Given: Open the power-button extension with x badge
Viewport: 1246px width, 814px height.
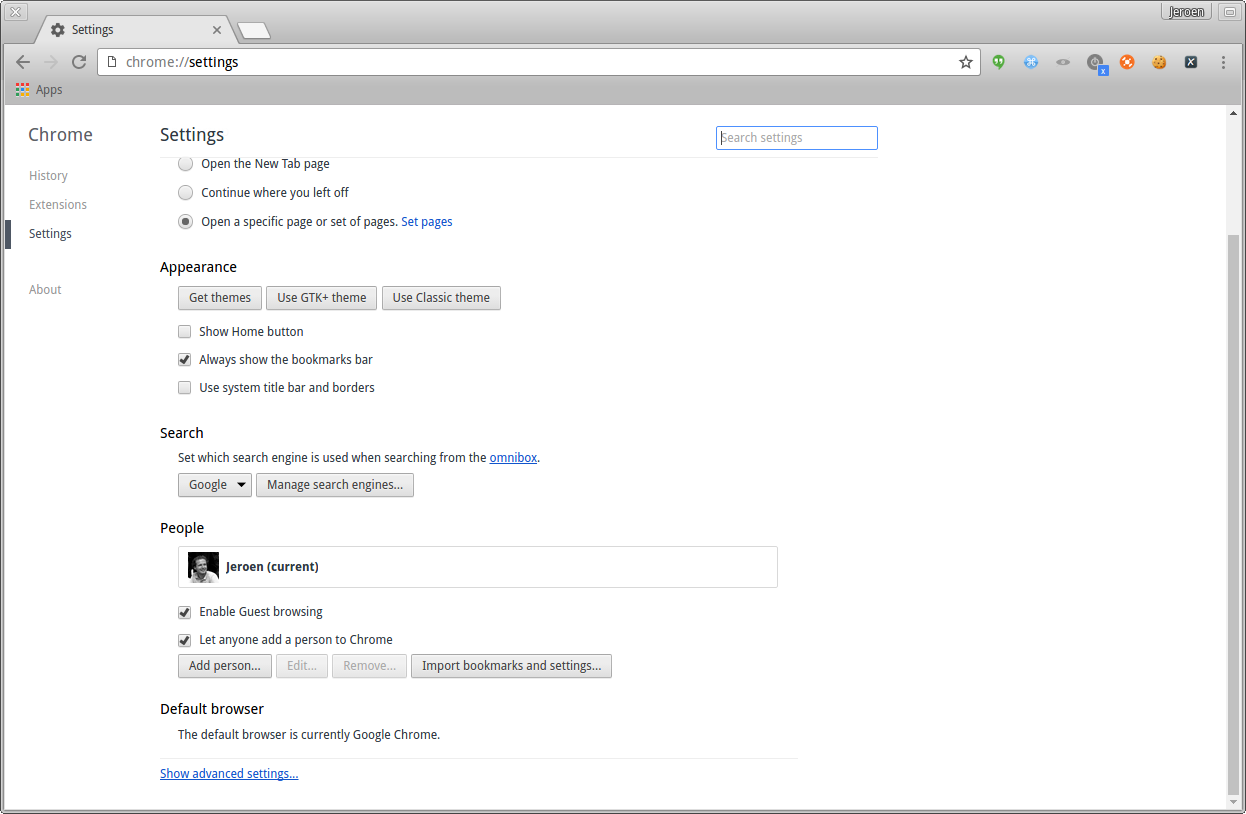Looking at the screenshot, I should tap(1097, 63).
